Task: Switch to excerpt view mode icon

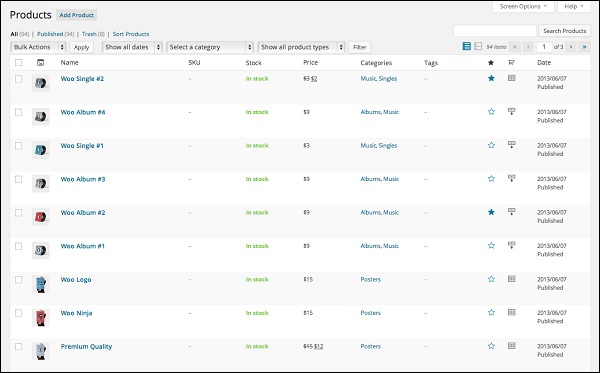Action: point(478,47)
